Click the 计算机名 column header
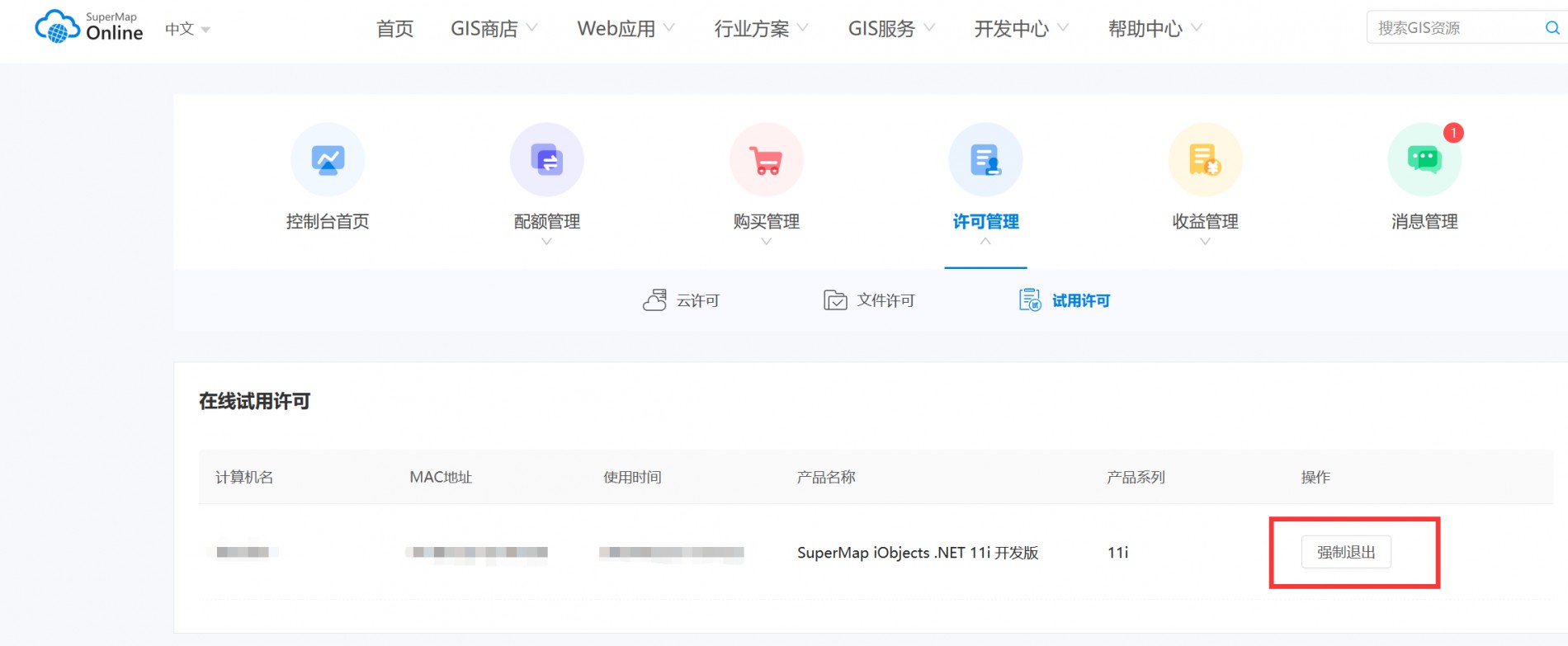Viewport: 1568px width, 646px height. coord(244,477)
